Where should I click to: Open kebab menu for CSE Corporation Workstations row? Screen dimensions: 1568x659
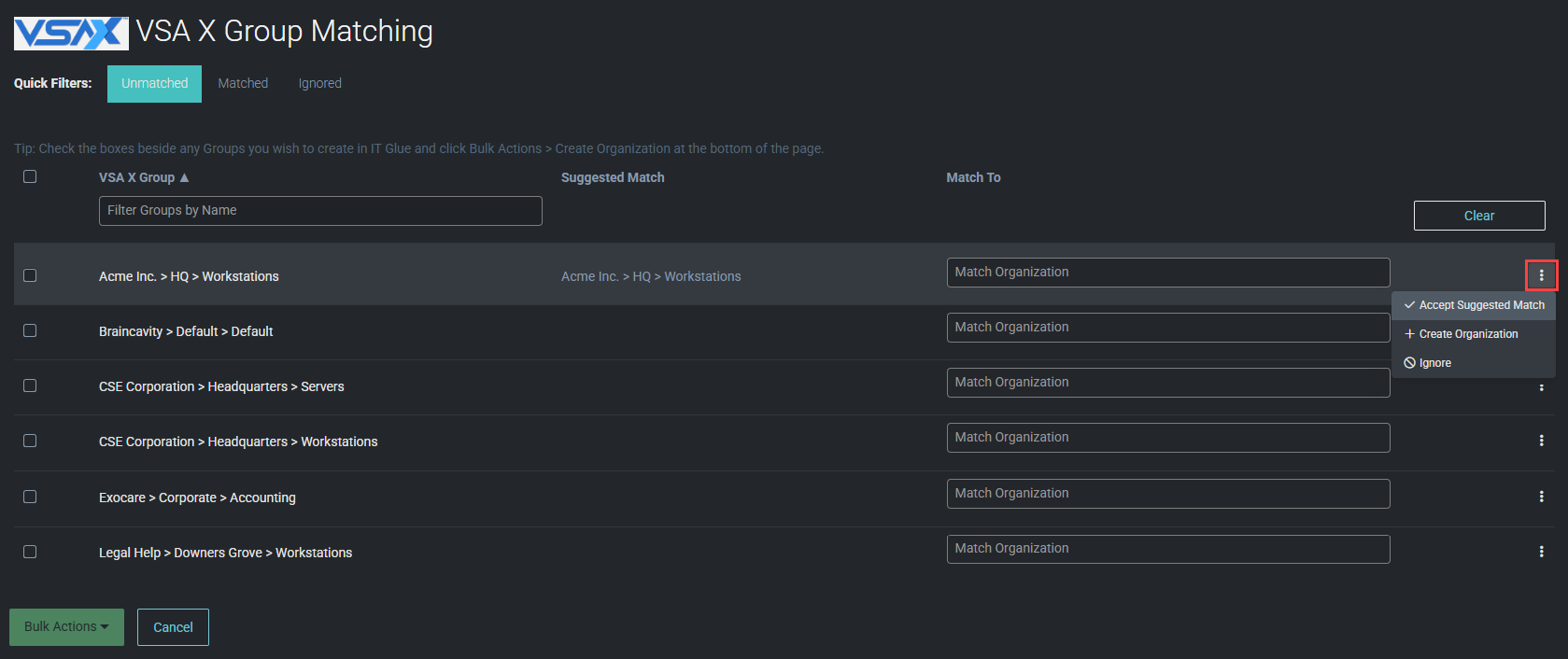[1541, 441]
